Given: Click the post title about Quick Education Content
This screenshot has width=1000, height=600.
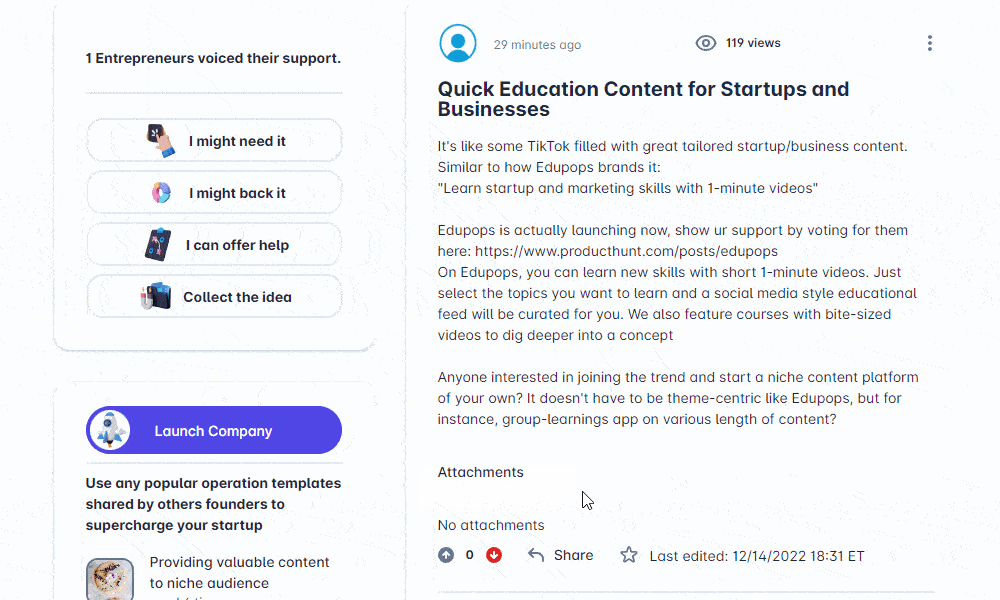Looking at the screenshot, I should 643,99.
